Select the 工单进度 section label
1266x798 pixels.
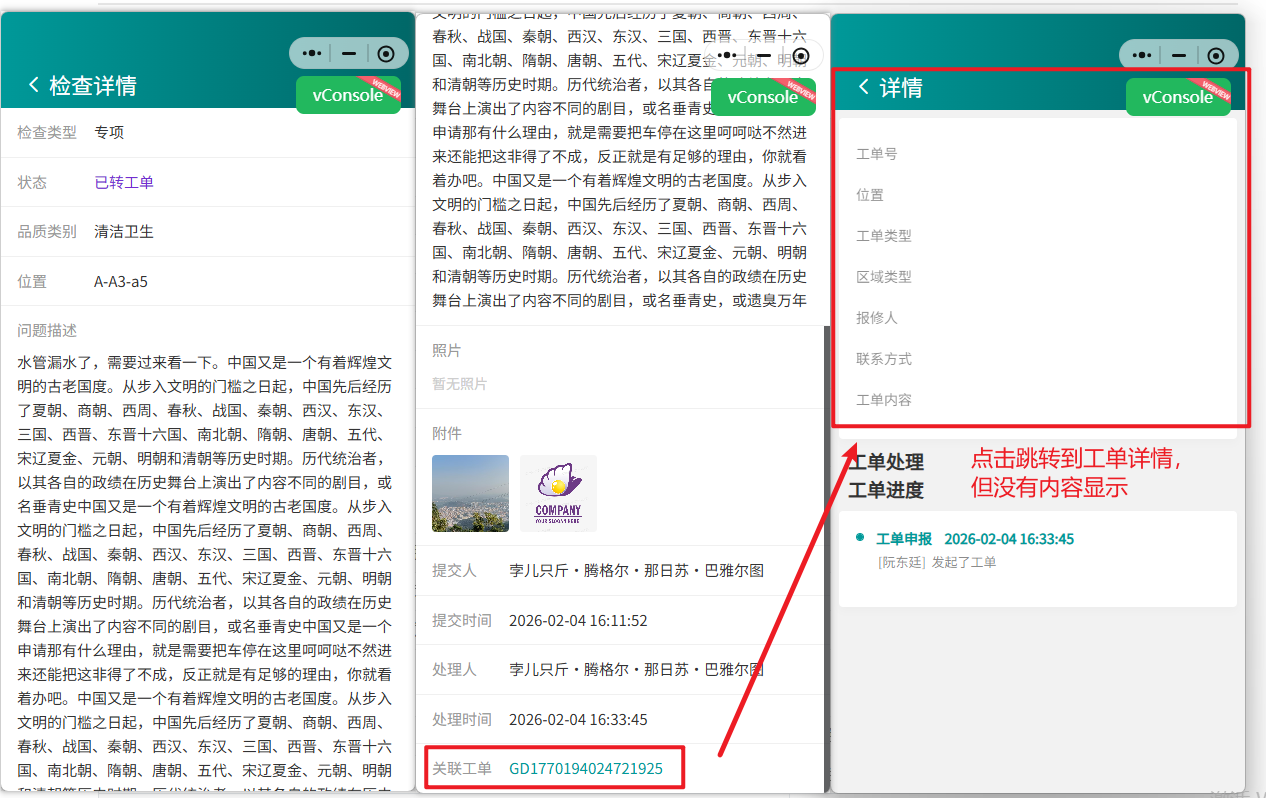pyautogui.click(x=889, y=489)
